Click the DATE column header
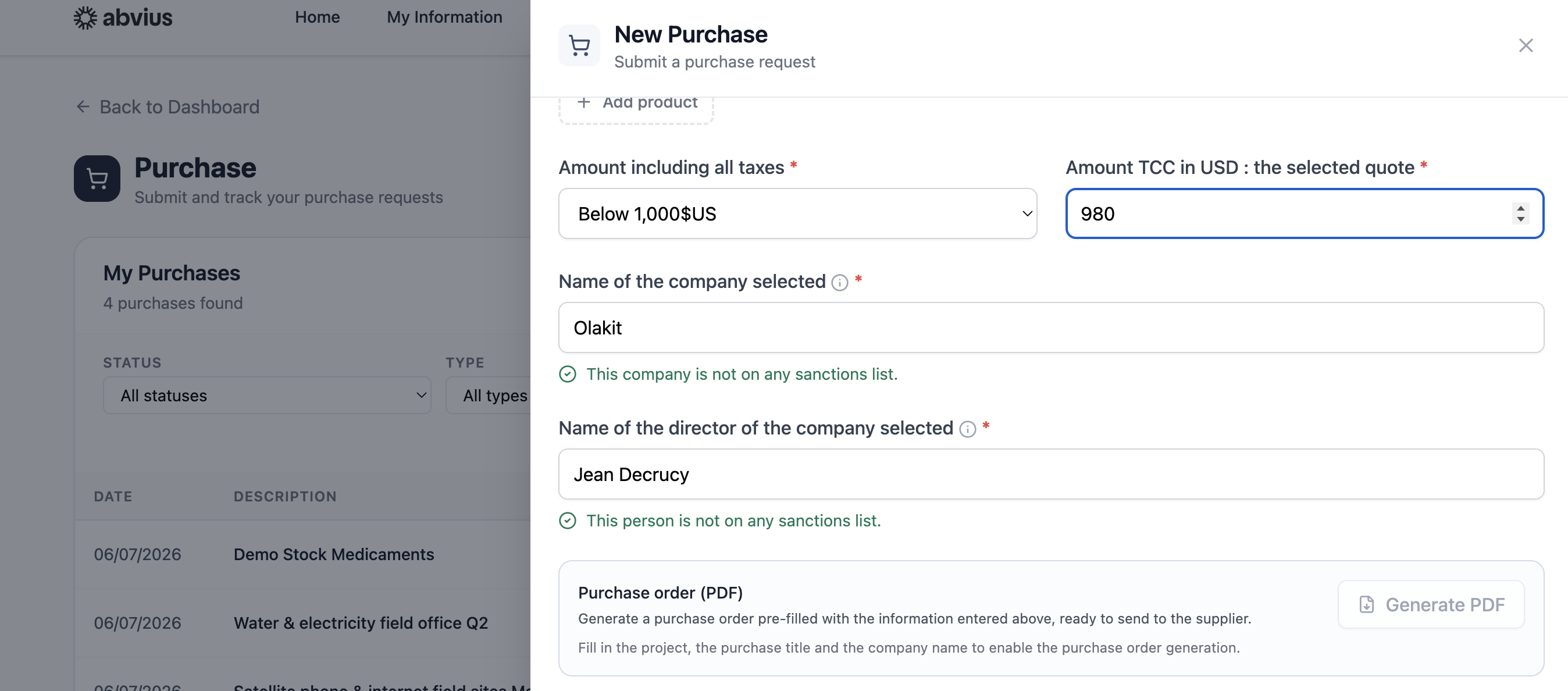This screenshot has width=1568, height=691. 113,496
